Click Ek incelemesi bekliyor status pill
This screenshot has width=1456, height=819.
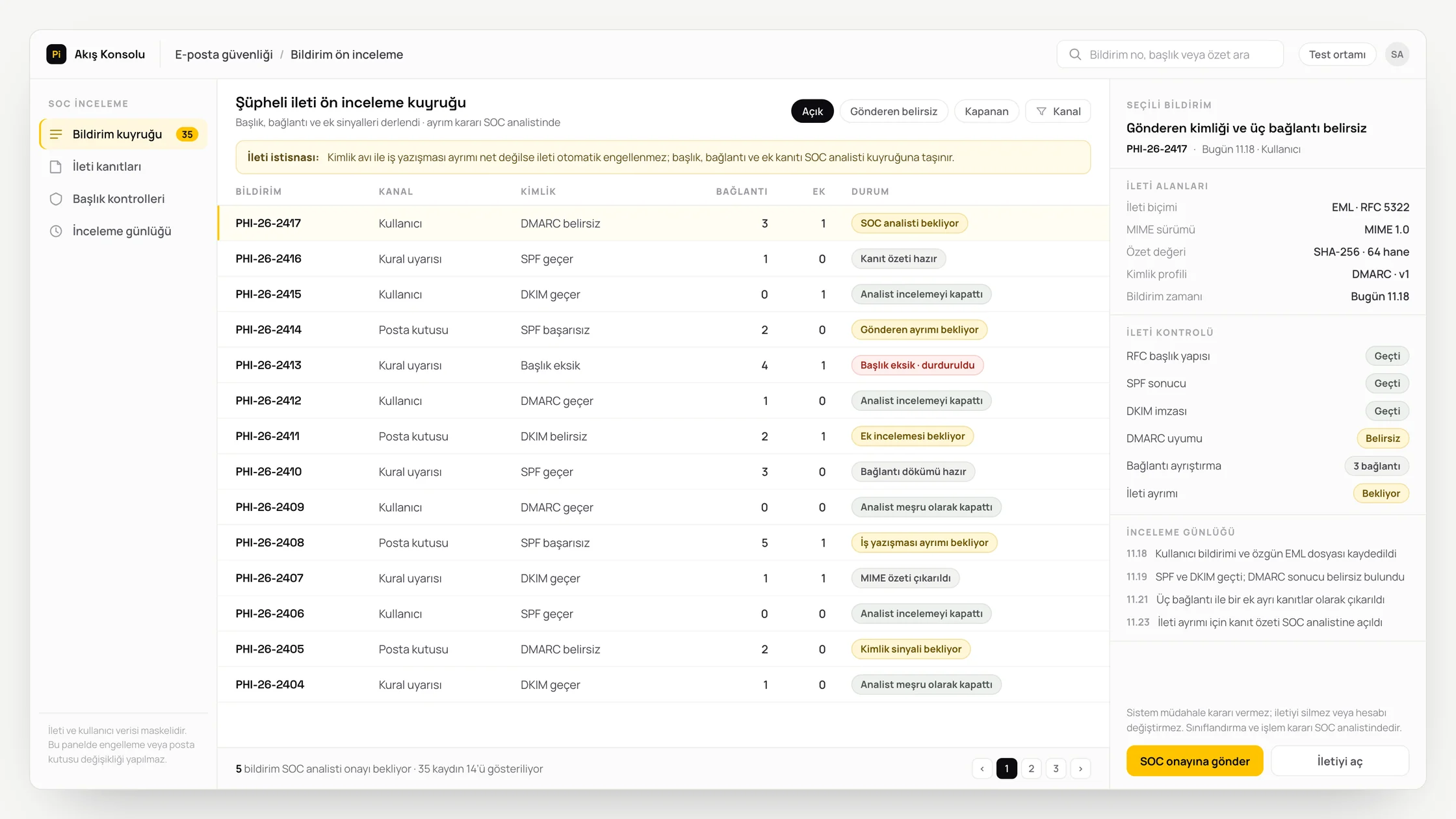913,436
